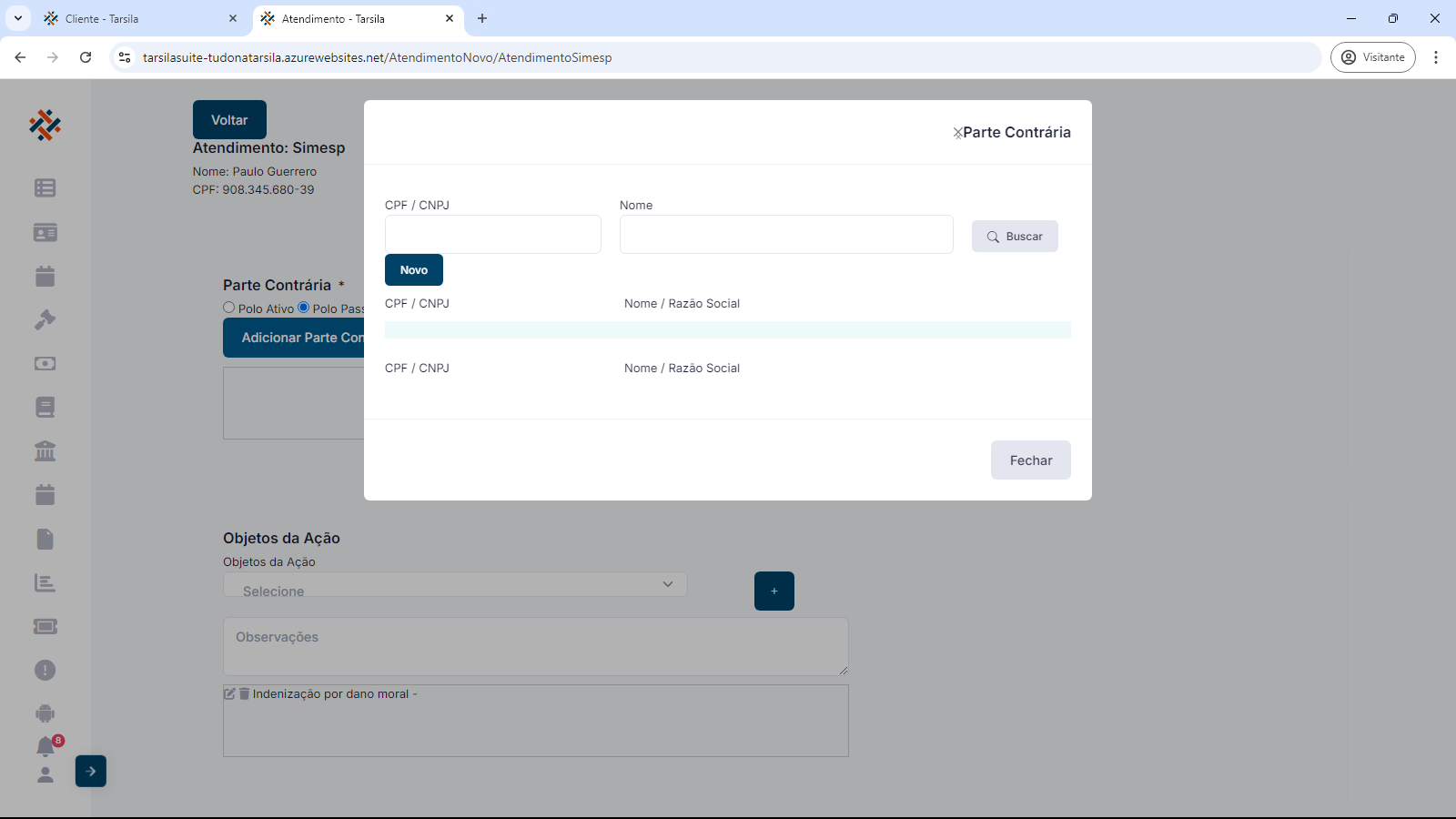Open Chrome's tab search dropdown arrow
Image resolution: width=1456 pixels, height=819 pixels.
(x=17, y=18)
